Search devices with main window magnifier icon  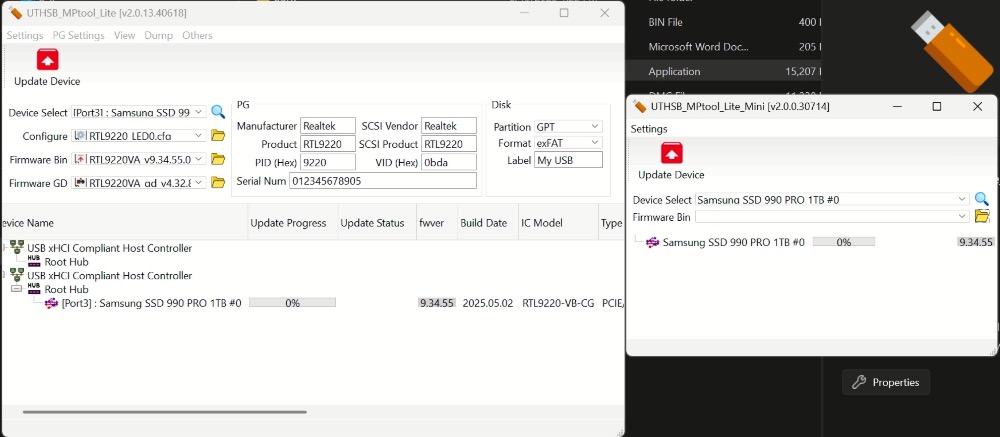[218, 112]
